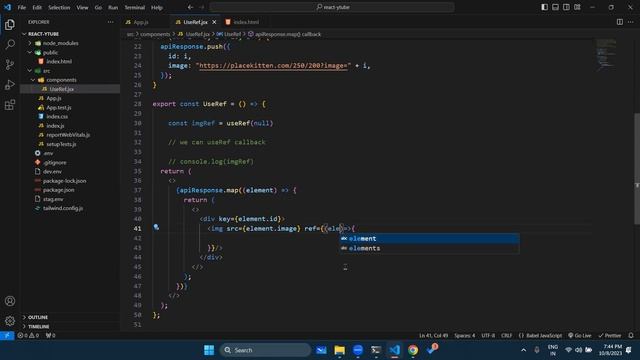Open Run and Debug view
Viewport: 640px width, 360px height.
coord(10,84)
